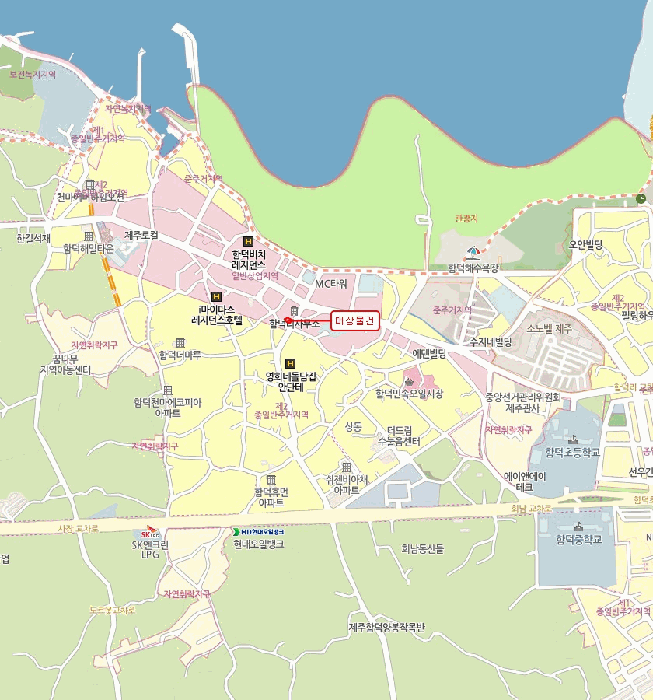Click the 일반상업지역 zone label
Viewport: 653px width, 700px height.
click(x=255, y=275)
